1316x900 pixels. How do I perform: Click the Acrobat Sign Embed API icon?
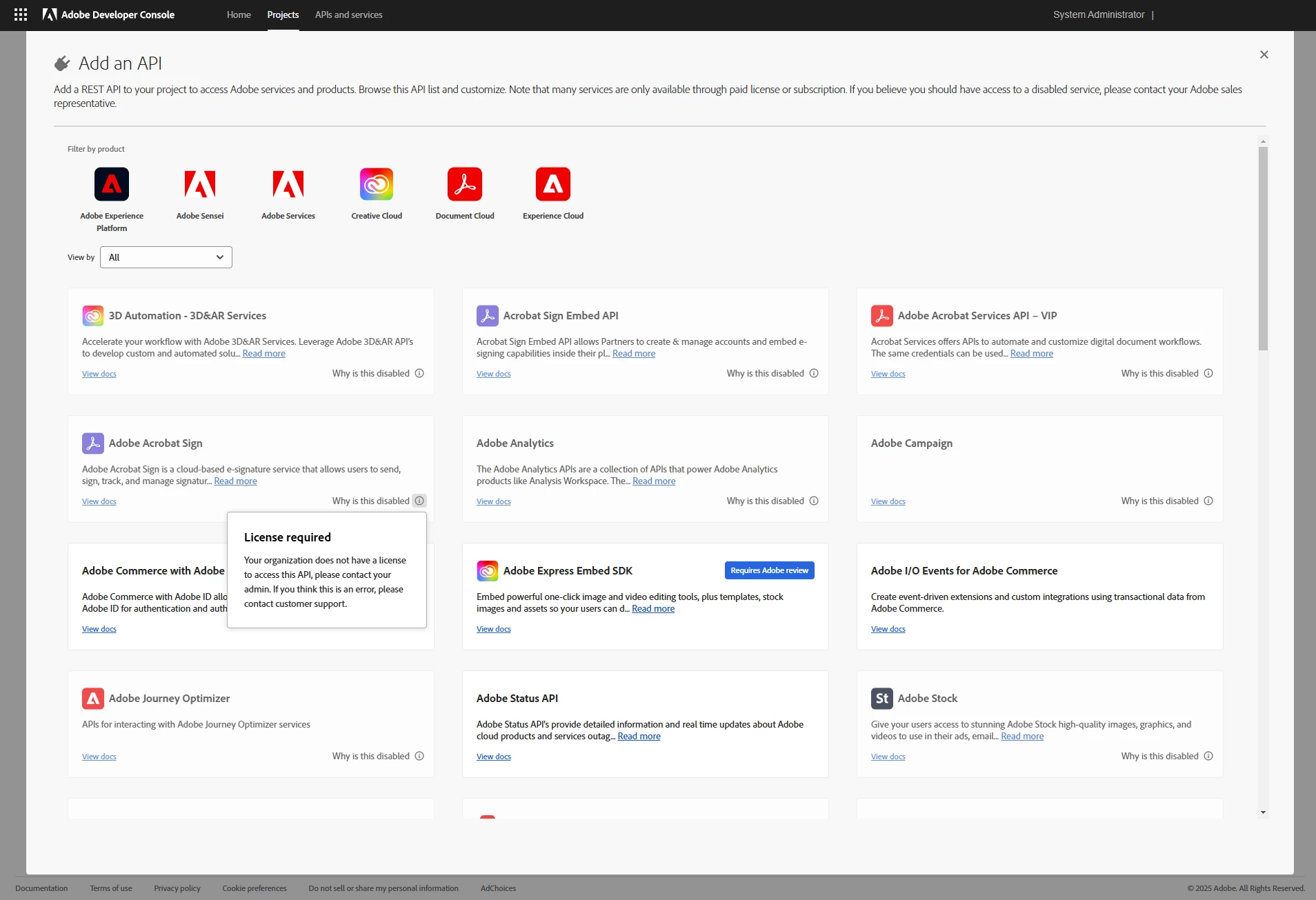(x=488, y=316)
